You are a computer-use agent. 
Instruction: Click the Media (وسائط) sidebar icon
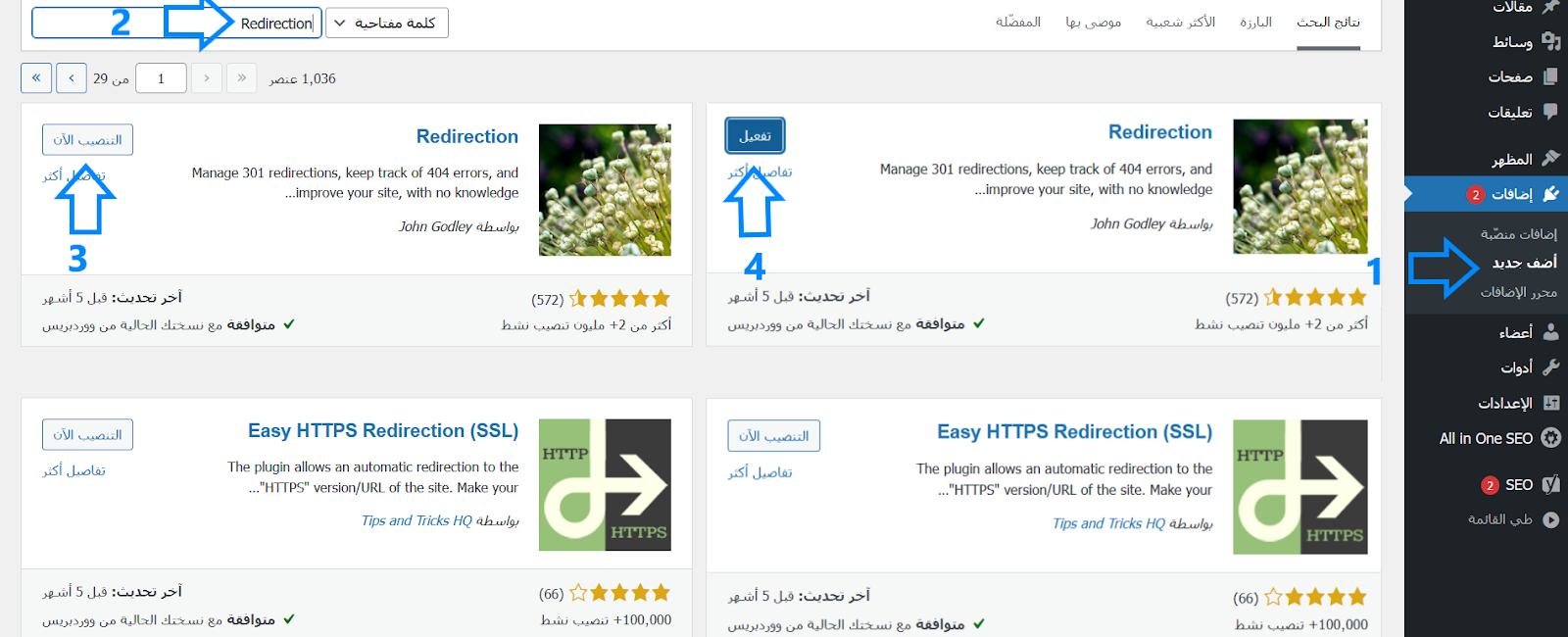(1550, 41)
